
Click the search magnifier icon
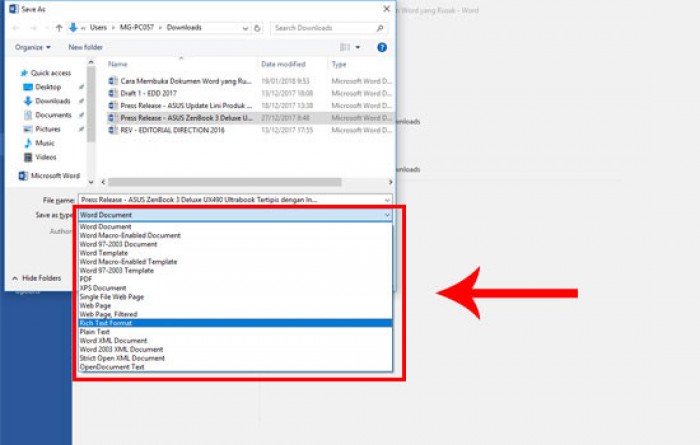380,28
